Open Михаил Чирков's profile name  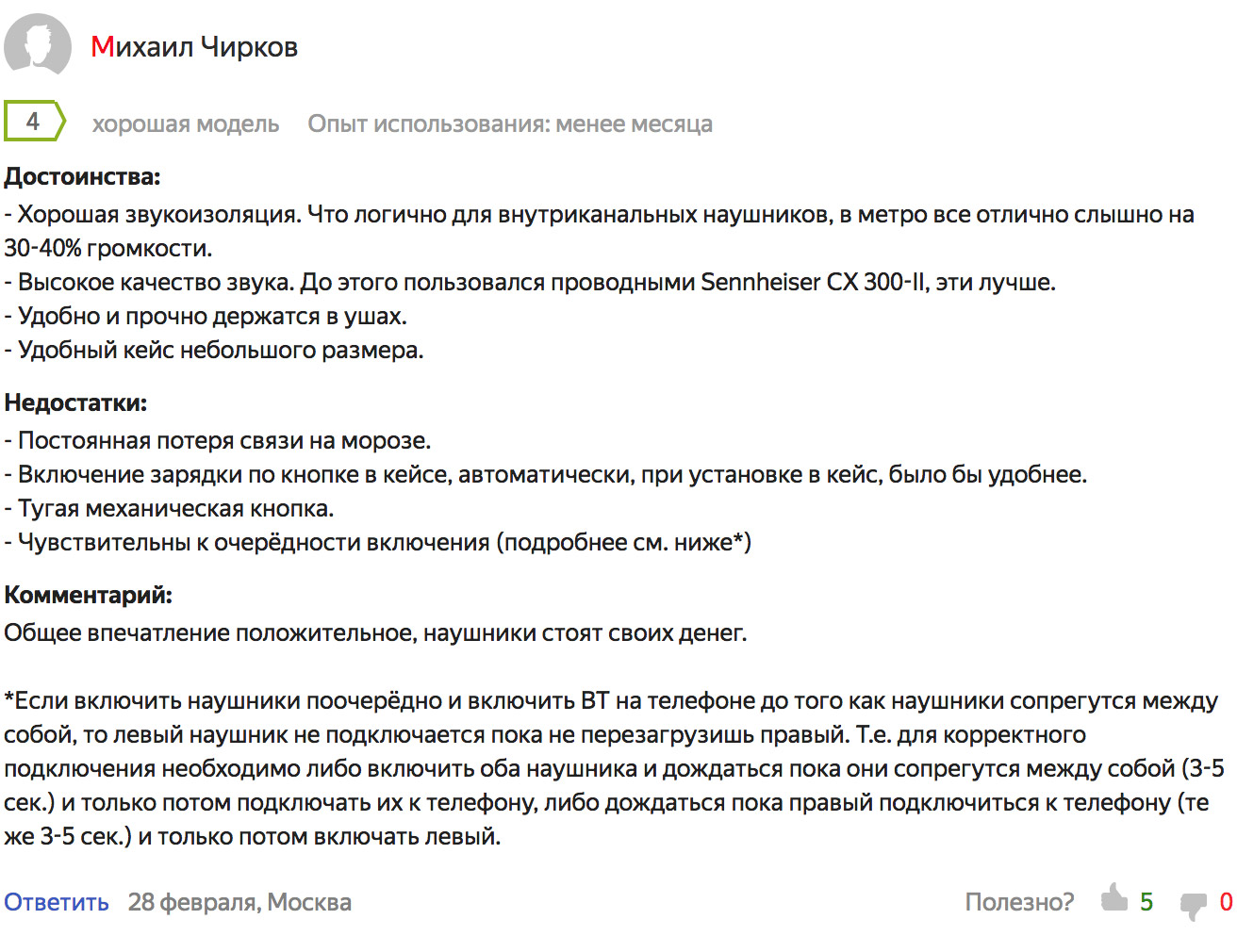[x=194, y=47]
